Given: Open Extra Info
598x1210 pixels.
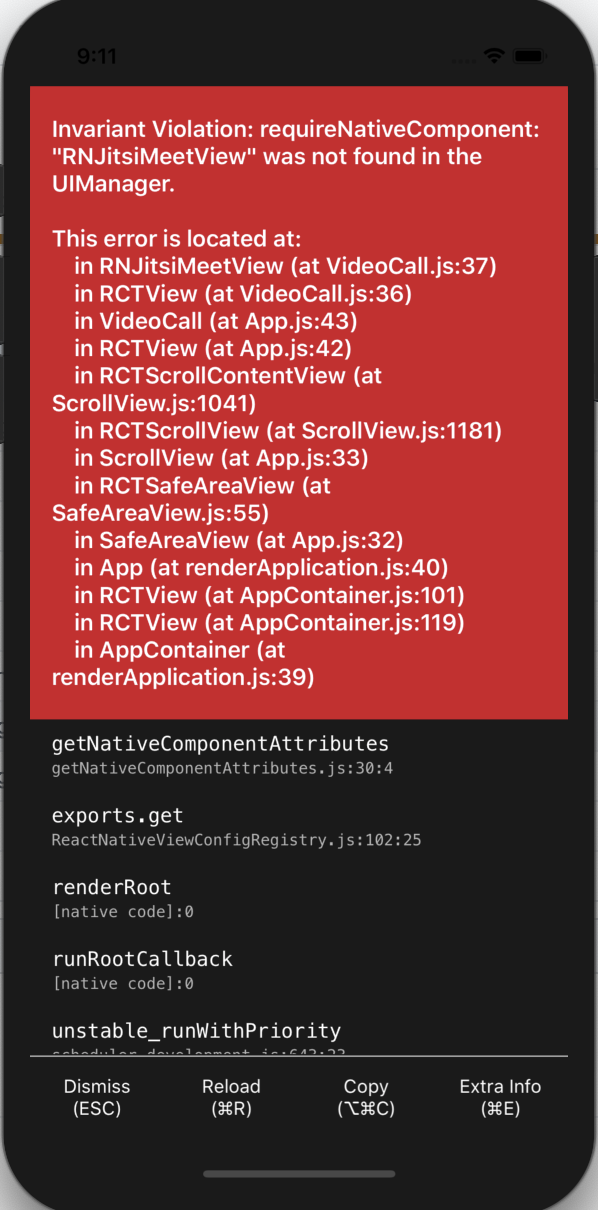Looking at the screenshot, I should (500, 1097).
